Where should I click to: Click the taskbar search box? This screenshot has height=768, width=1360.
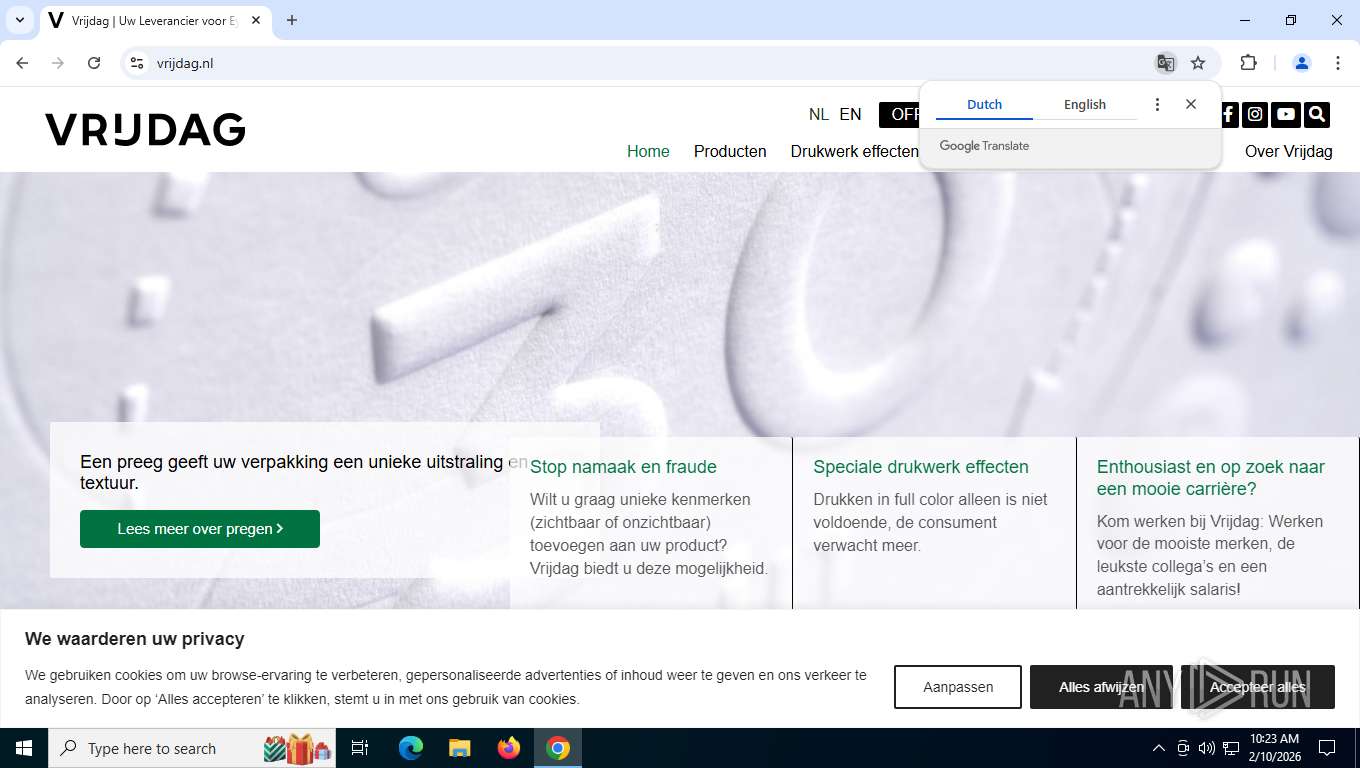click(x=192, y=748)
